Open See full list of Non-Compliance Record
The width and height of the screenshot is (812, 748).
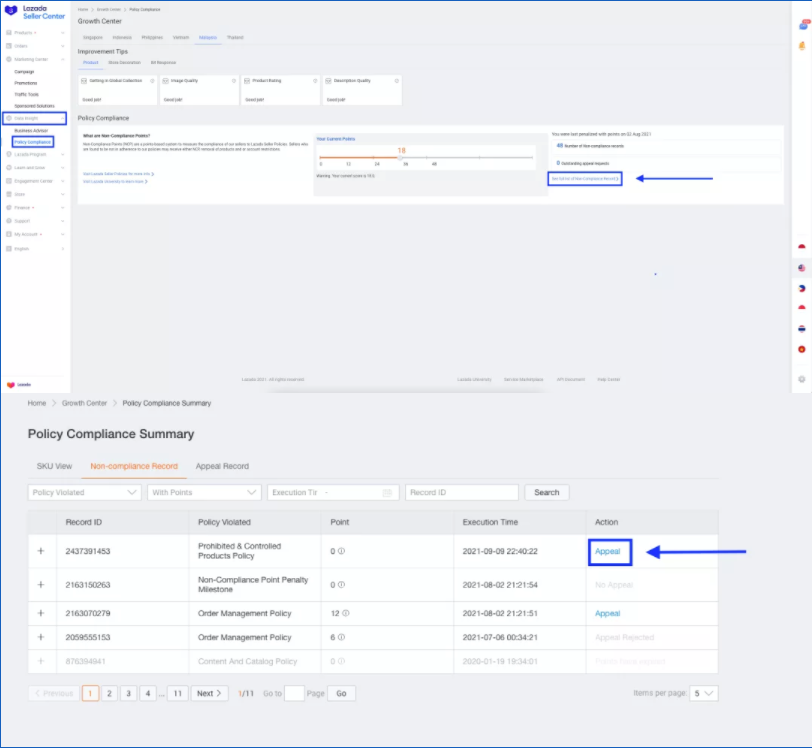(585, 179)
